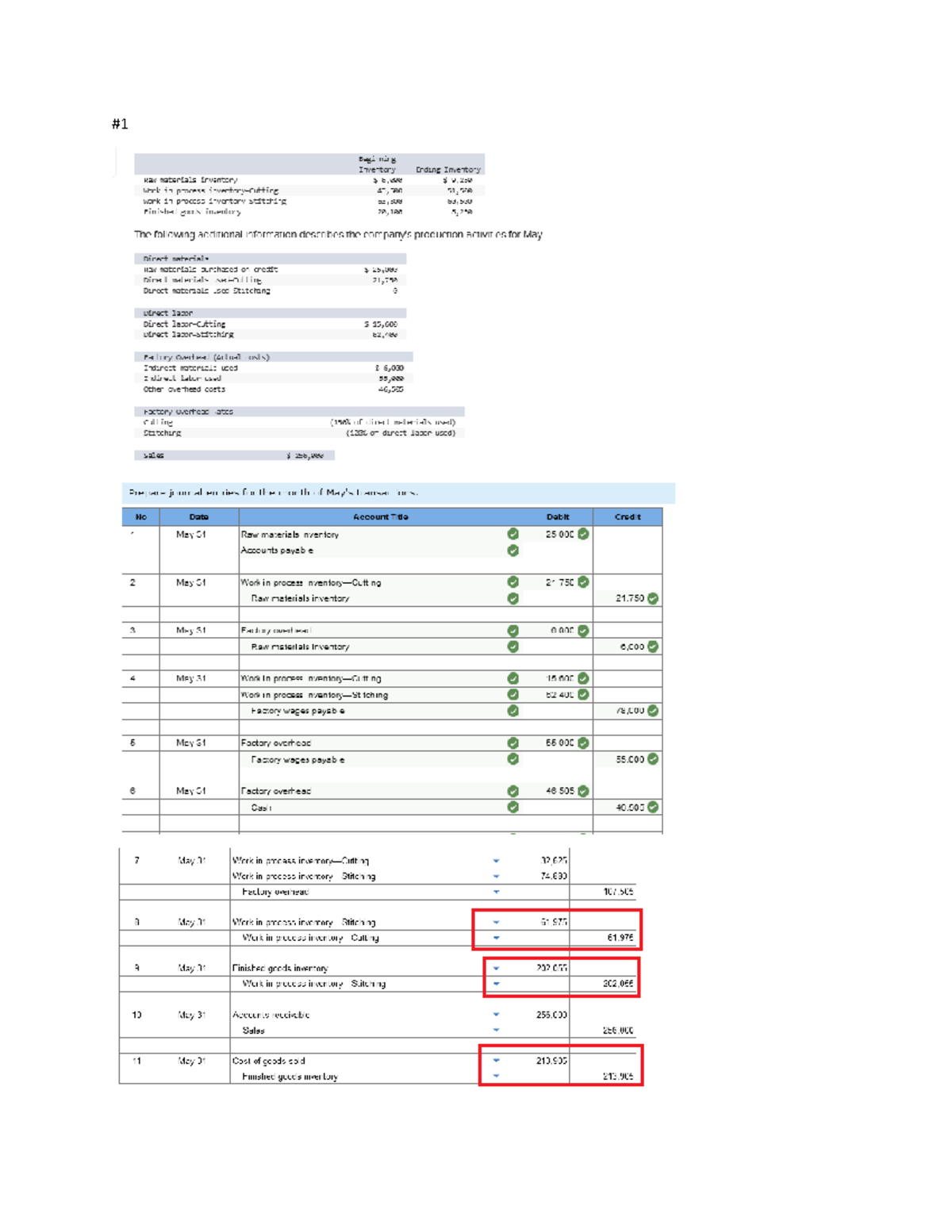Click the 256,000 debit for Accounts receivable
Viewport: 952px width, 1232px height.
coord(551,1015)
